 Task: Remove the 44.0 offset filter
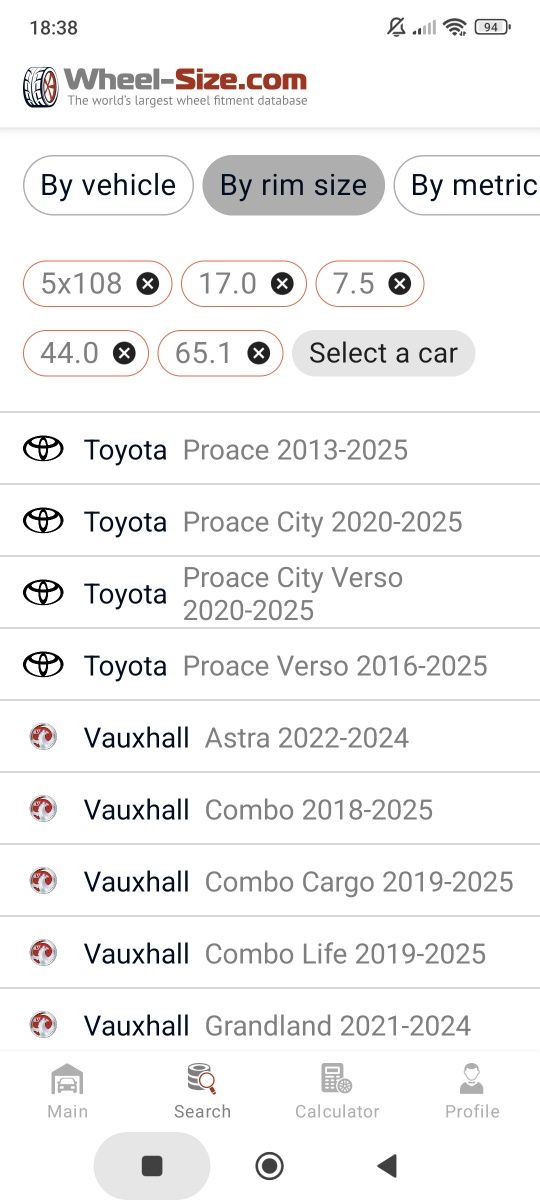click(x=124, y=353)
